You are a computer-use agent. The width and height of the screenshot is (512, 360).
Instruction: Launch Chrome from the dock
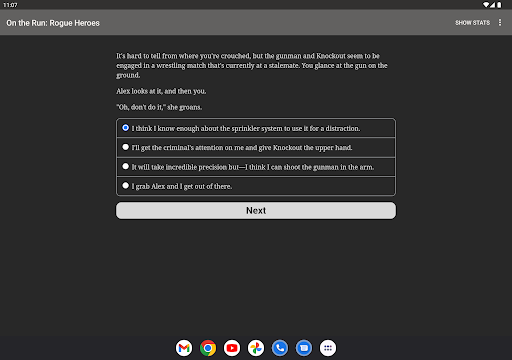(x=208, y=348)
